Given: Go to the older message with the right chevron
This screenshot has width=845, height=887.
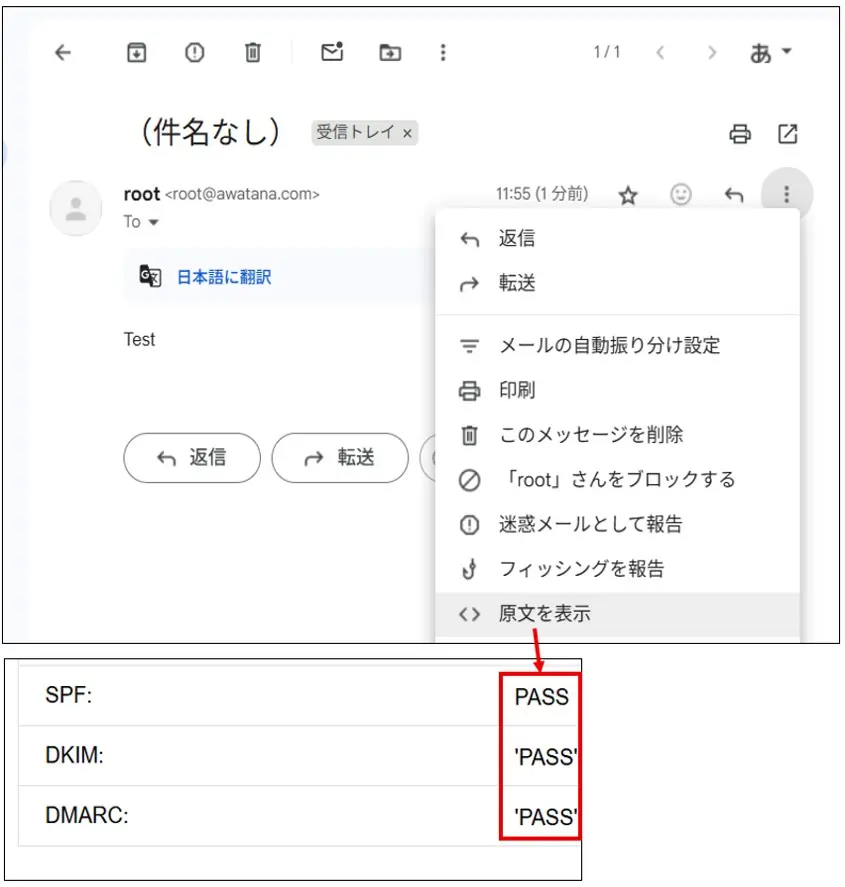Looking at the screenshot, I should point(712,53).
